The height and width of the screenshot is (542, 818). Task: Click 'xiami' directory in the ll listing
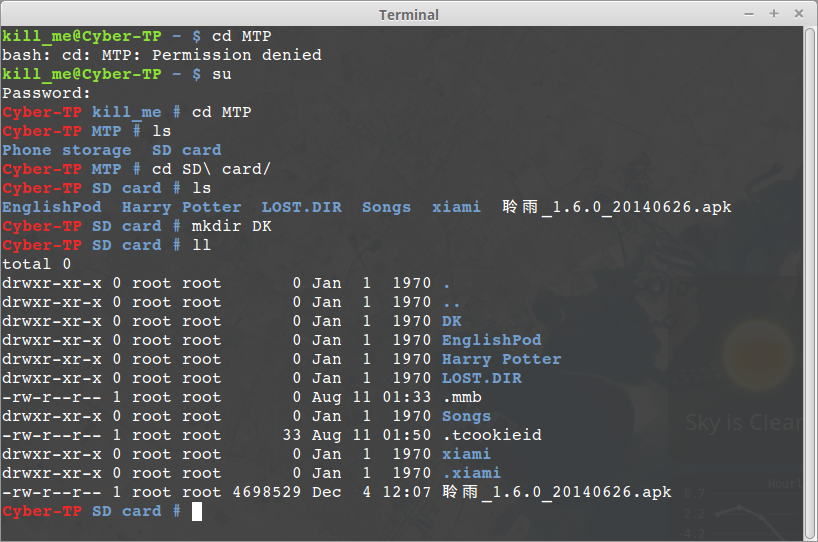click(466, 454)
